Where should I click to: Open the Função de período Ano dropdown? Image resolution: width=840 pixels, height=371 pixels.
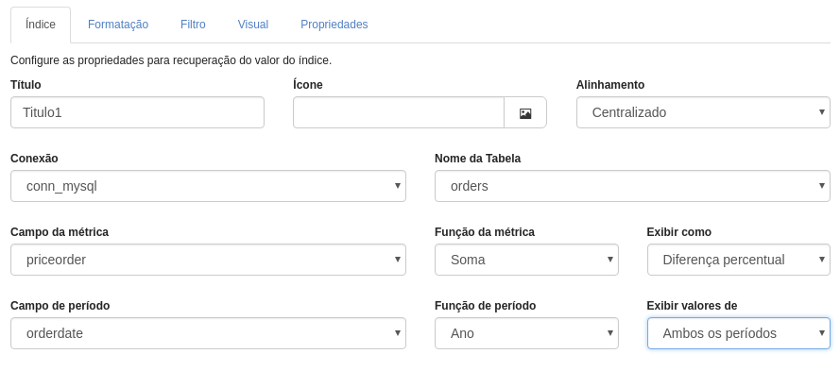coord(527,333)
